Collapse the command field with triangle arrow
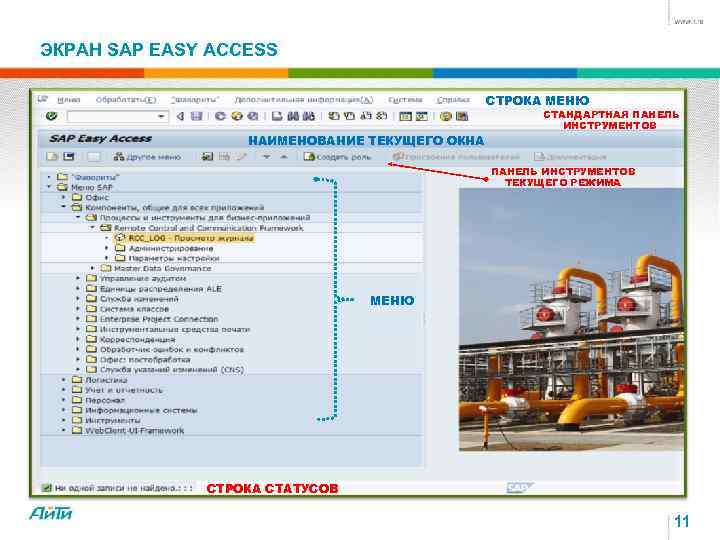Screen dimensions: 720x540 [x=180, y=116]
